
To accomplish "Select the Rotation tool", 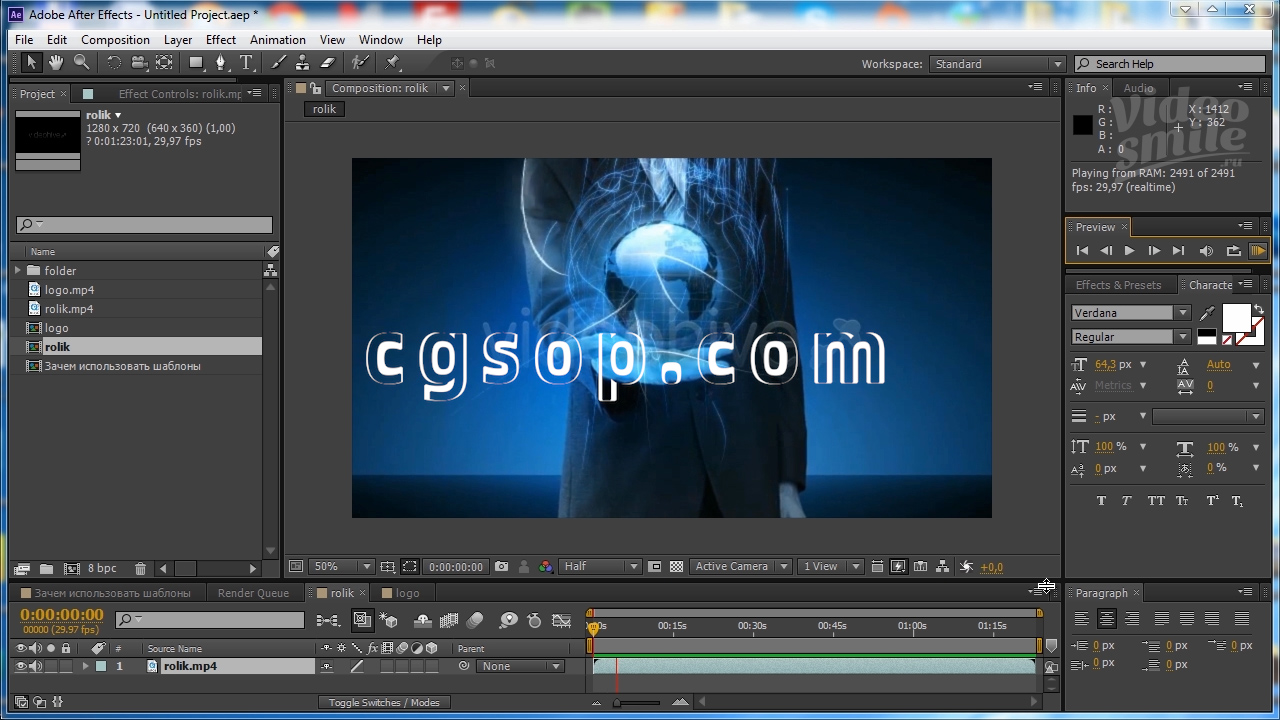I will pyautogui.click(x=113, y=63).
